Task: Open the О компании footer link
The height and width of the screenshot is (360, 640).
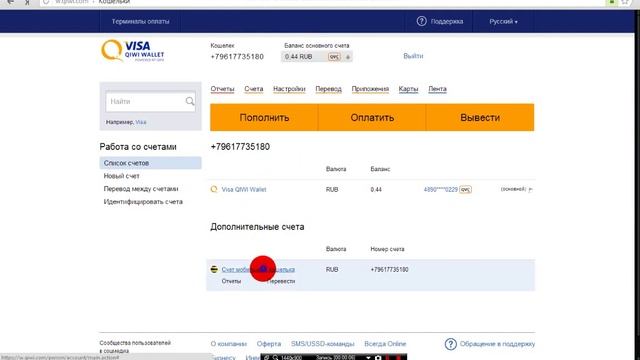Action: tap(229, 344)
